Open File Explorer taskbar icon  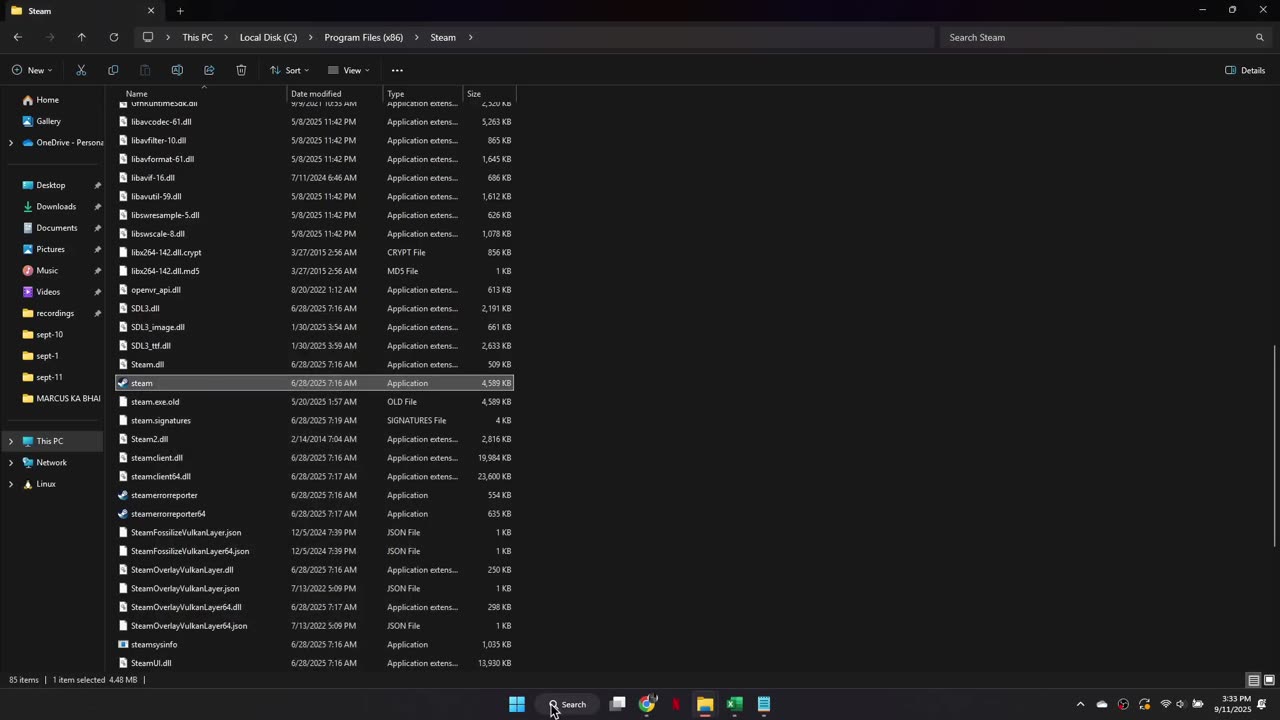tap(705, 704)
